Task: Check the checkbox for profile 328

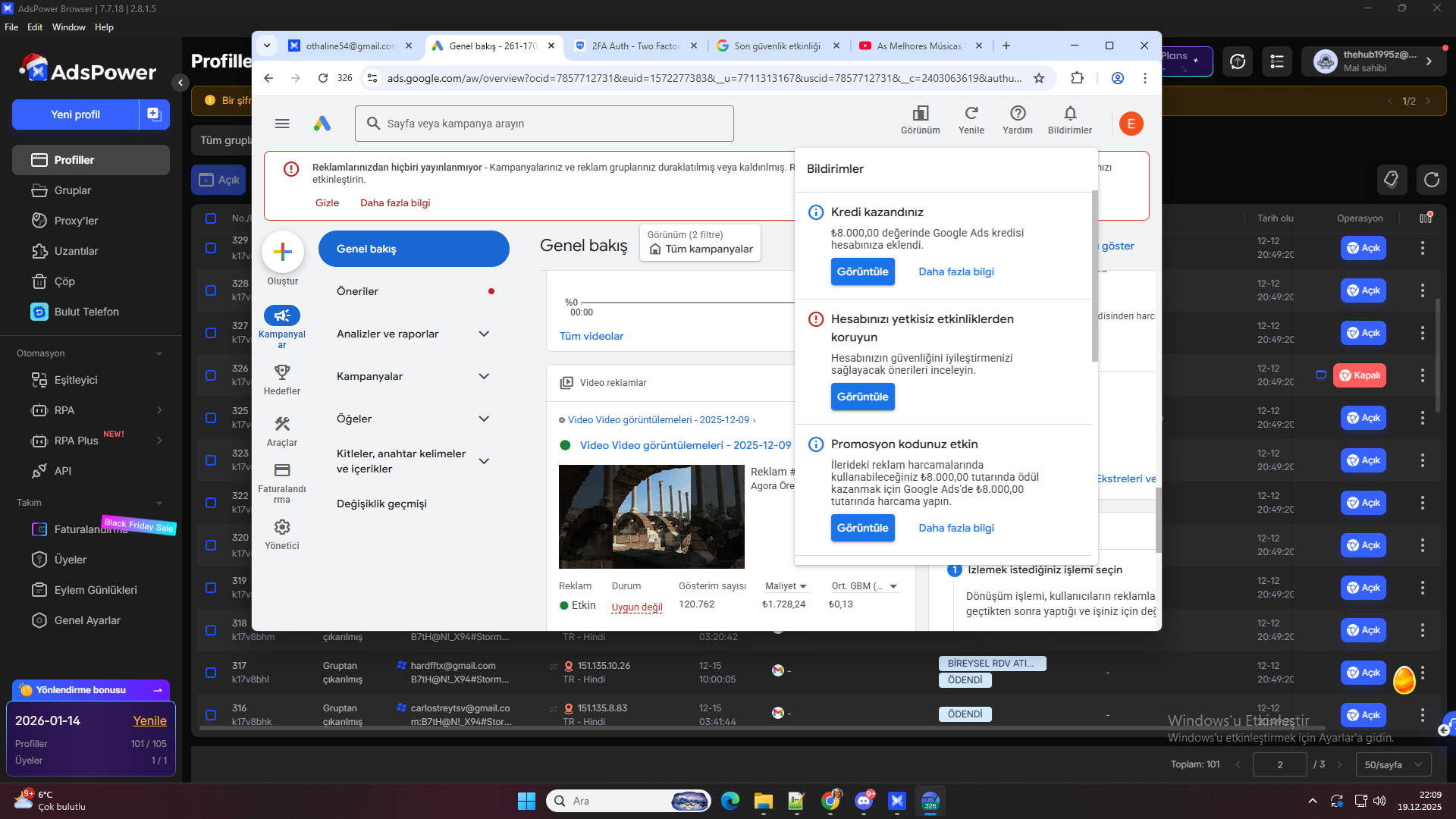Action: [211, 290]
